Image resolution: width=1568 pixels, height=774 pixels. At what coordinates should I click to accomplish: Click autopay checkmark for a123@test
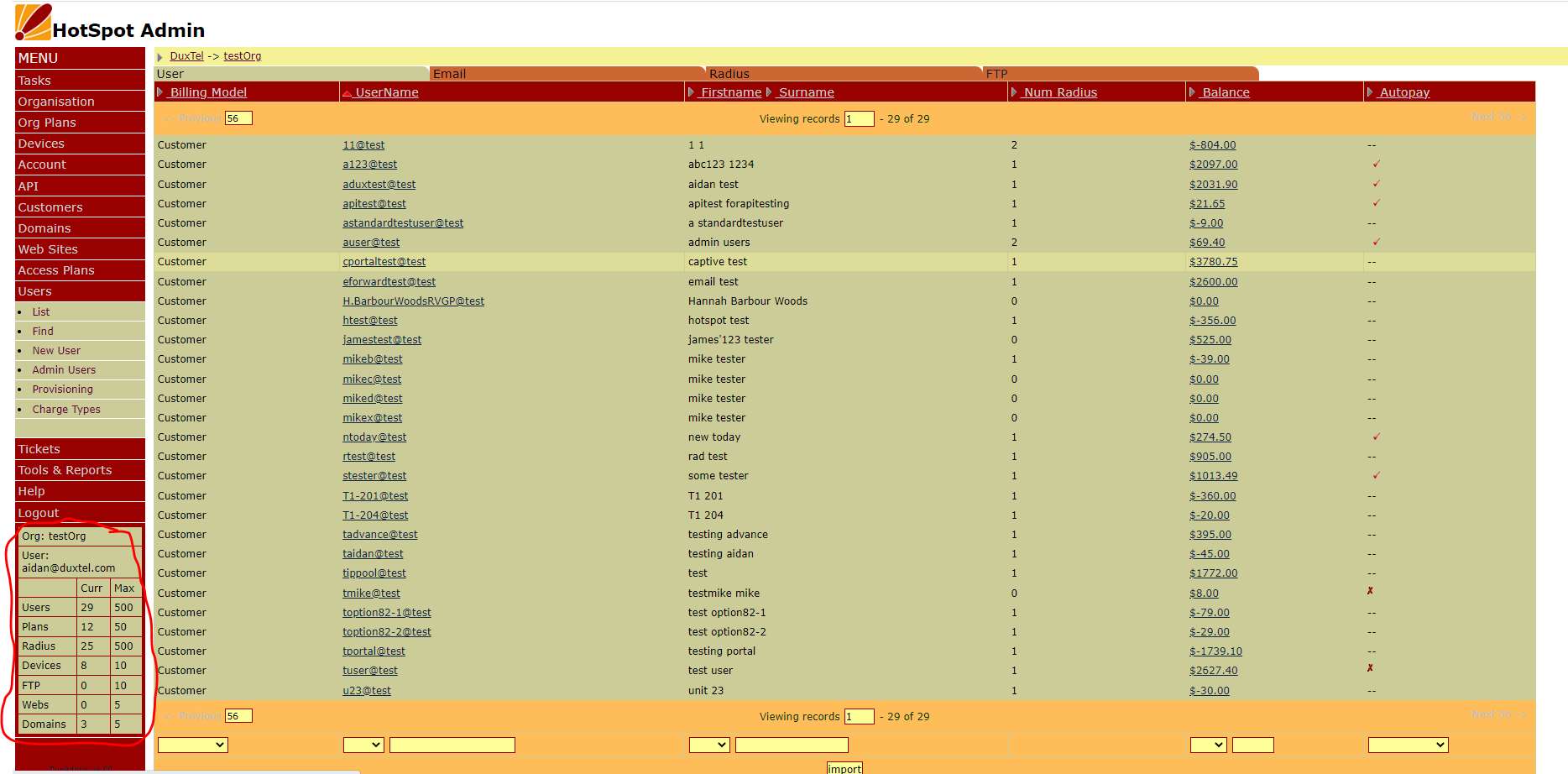(x=1377, y=164)
